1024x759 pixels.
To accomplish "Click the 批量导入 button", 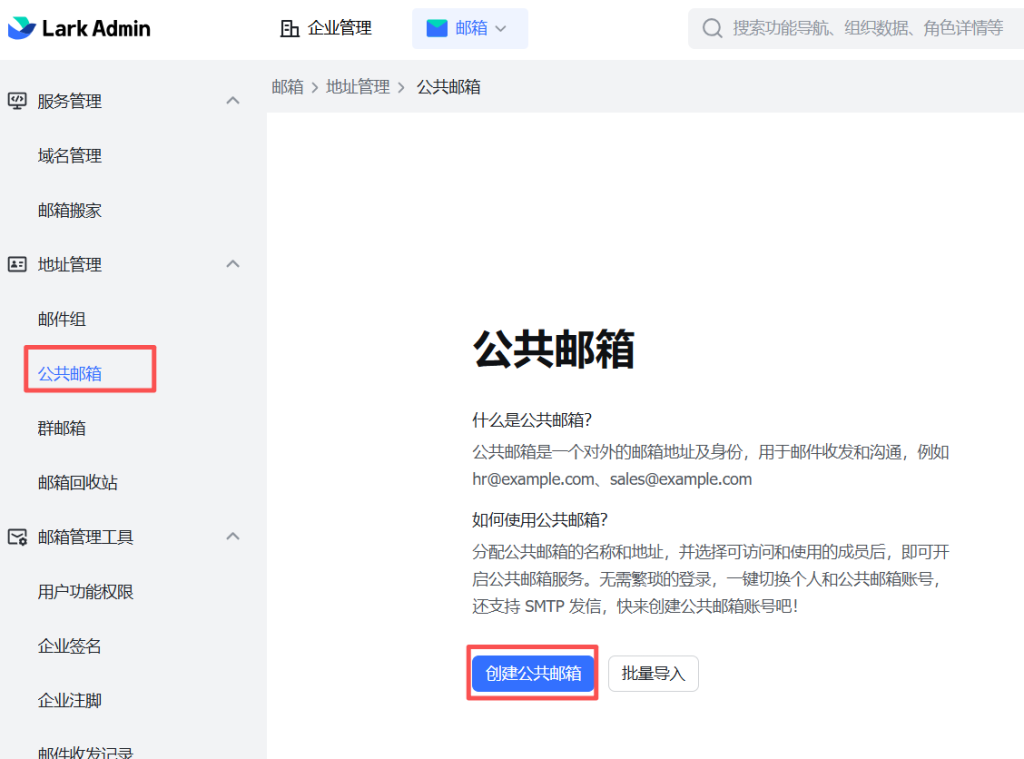I will [653, 673].
